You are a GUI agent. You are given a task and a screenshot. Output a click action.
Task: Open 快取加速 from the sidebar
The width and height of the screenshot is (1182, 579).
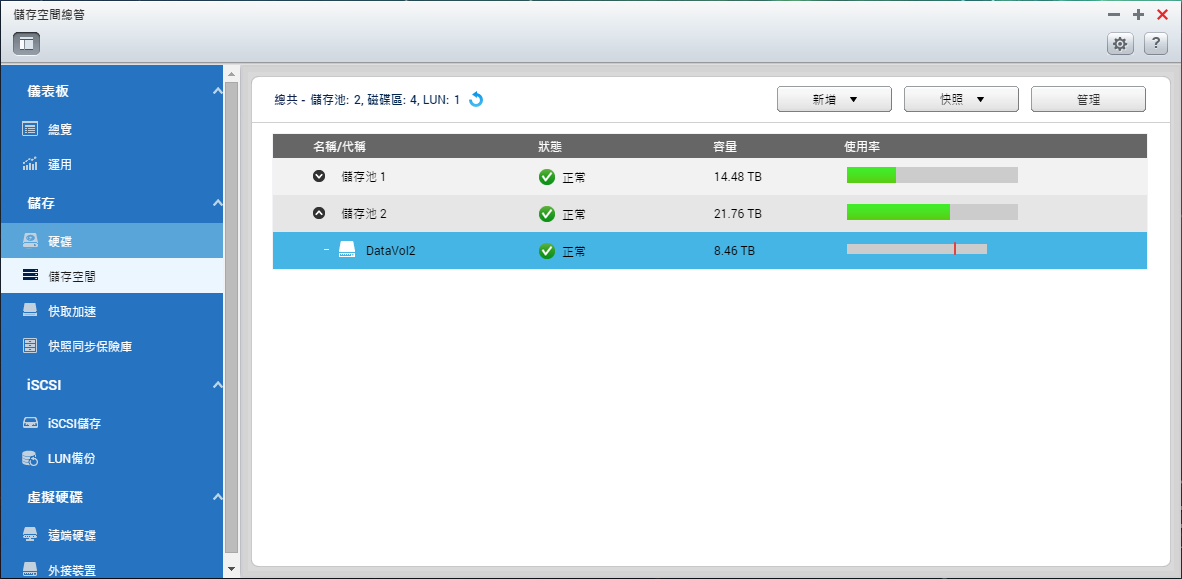(x=72, y=311)
